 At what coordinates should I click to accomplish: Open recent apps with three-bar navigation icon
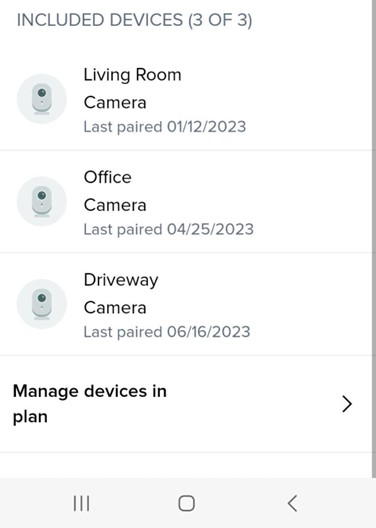click(x=81, y=503)
